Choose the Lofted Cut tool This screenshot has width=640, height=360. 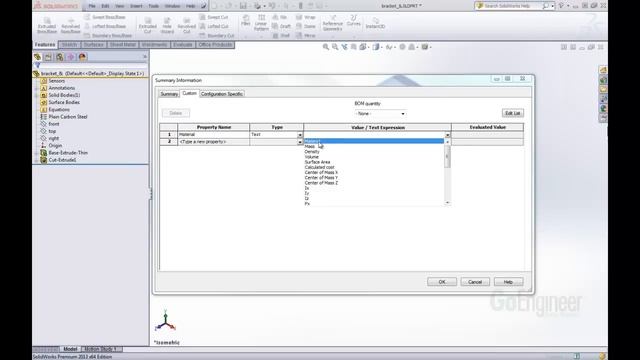214,26
